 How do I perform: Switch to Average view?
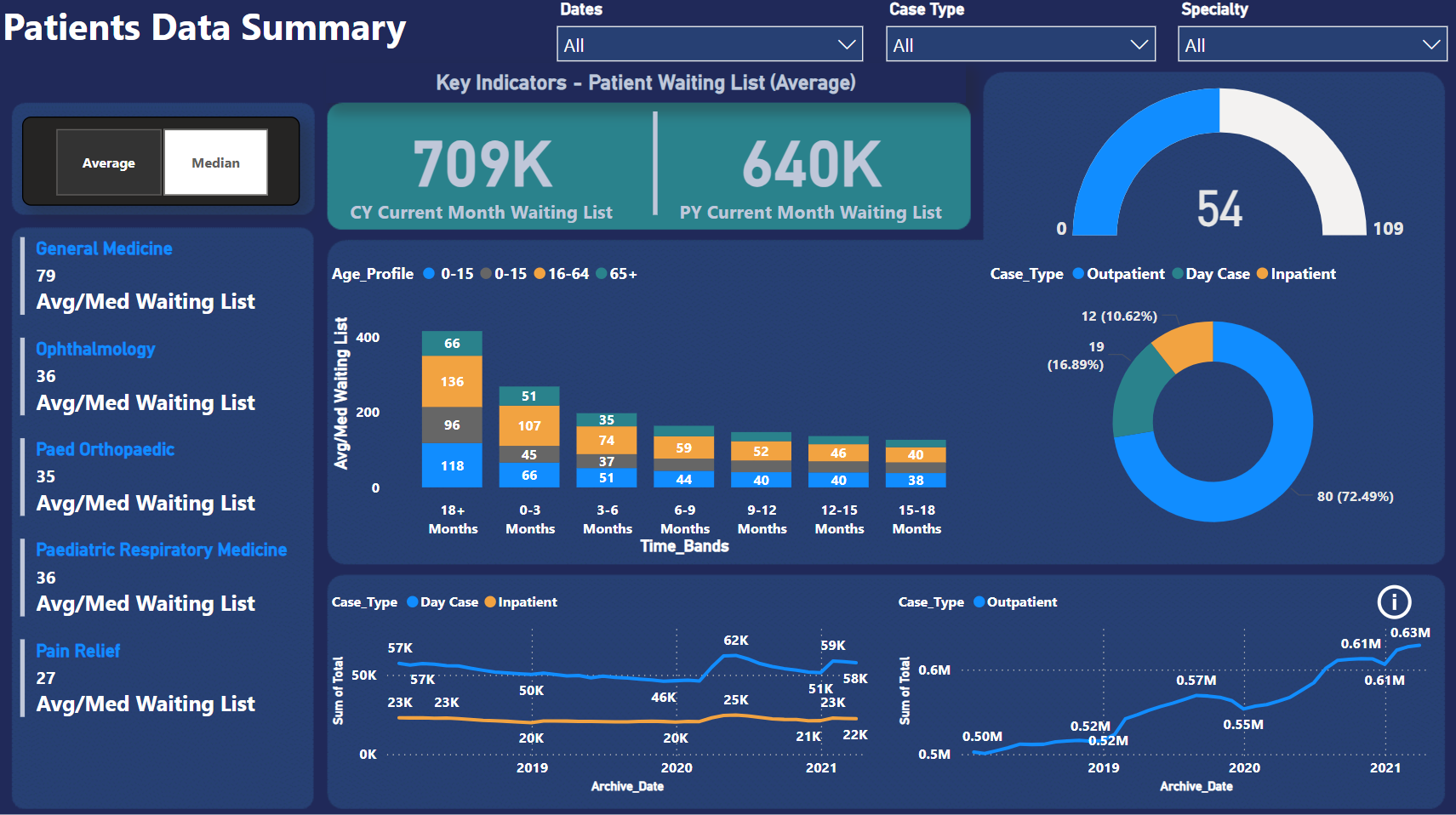coord(109,162)
